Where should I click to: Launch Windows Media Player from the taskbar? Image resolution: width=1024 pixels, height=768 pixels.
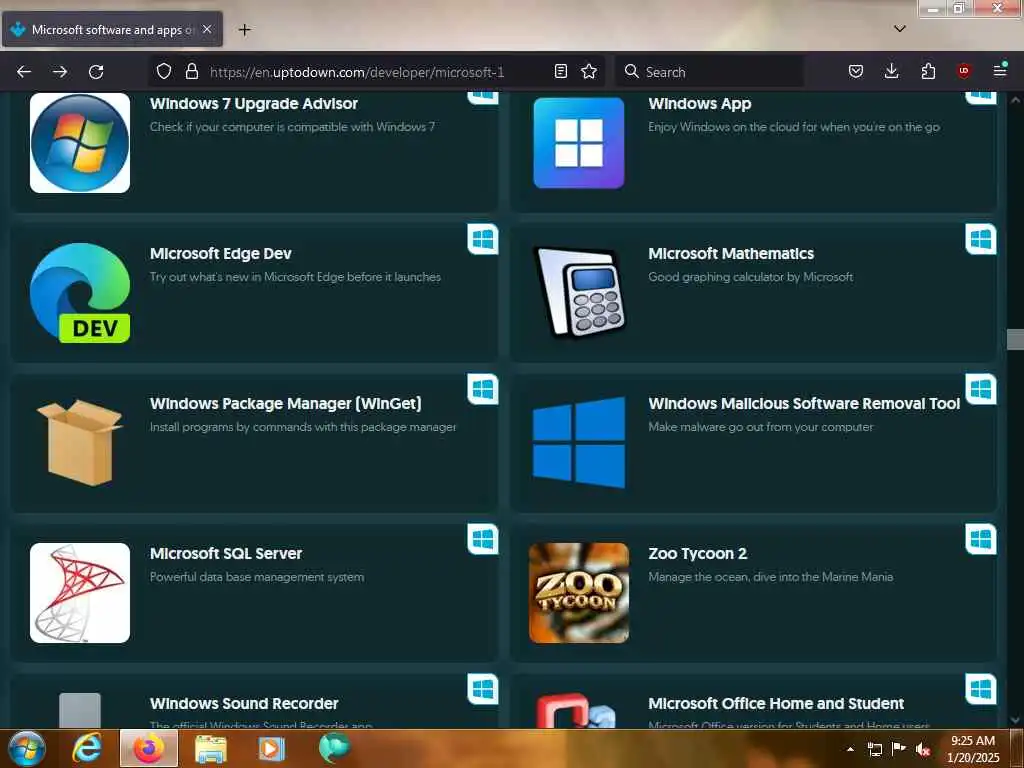tap(271, 748)
